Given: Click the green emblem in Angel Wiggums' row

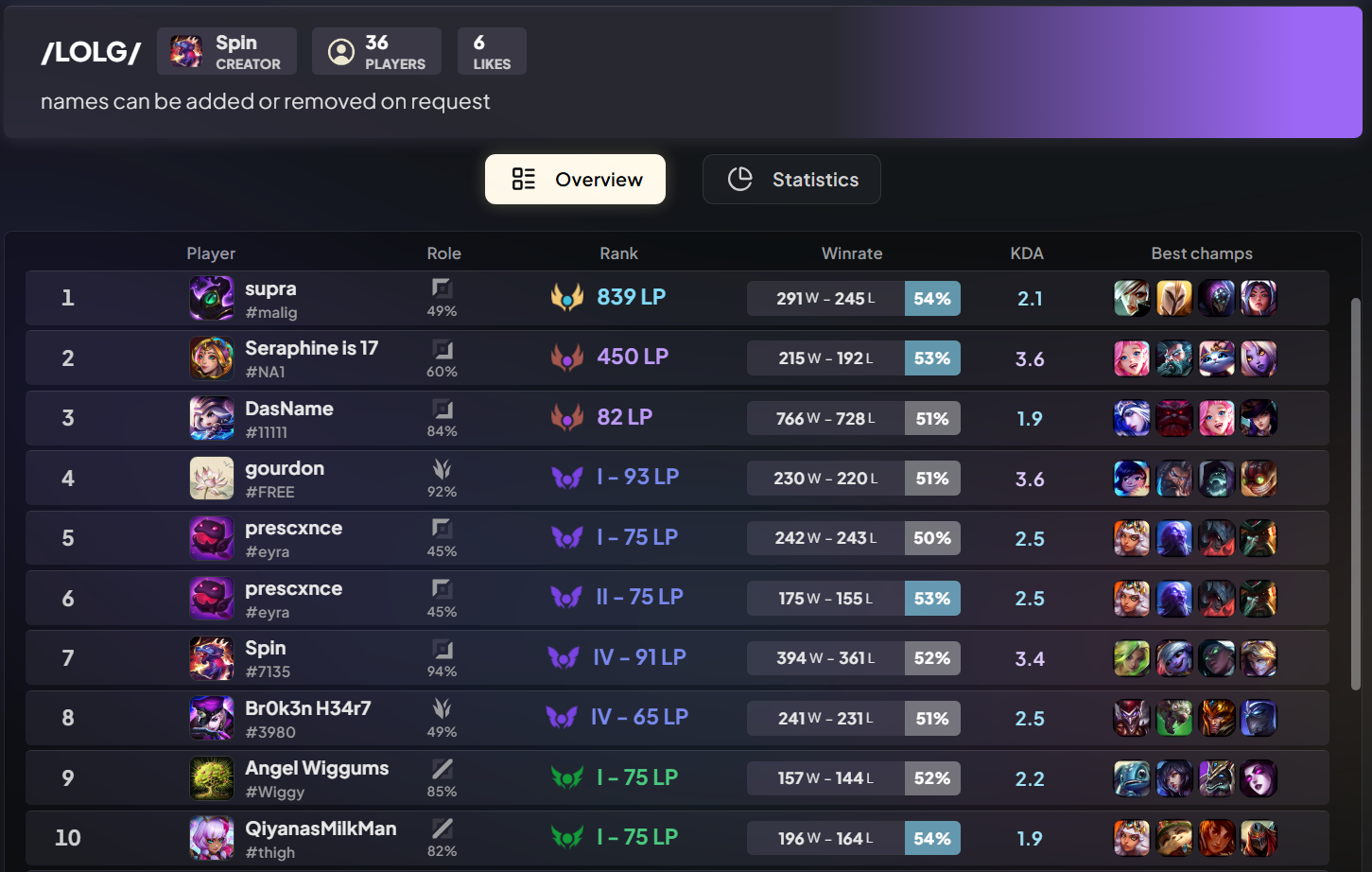Looking at the screenshot, I should 567,777.
